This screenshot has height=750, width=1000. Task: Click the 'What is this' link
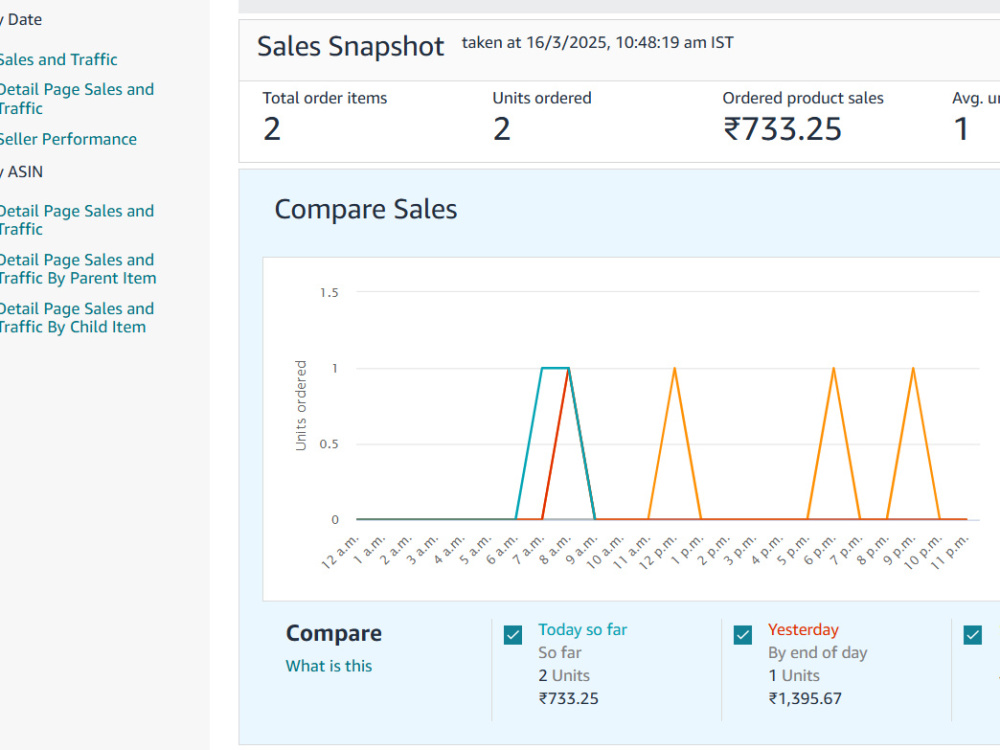[328, 666]
